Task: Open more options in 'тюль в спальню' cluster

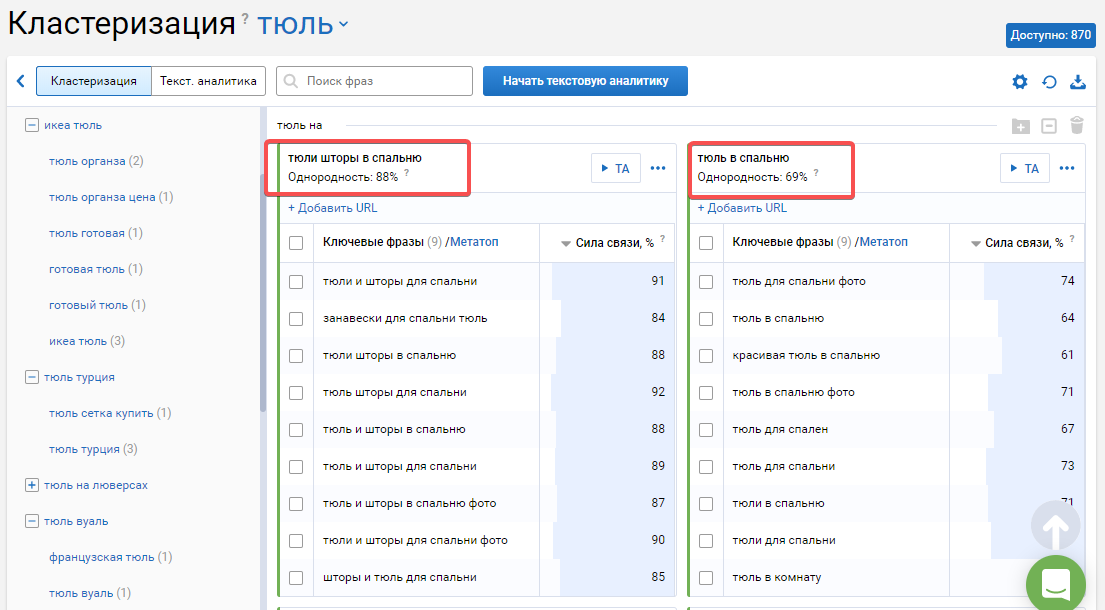Action: coord(1067,168)
